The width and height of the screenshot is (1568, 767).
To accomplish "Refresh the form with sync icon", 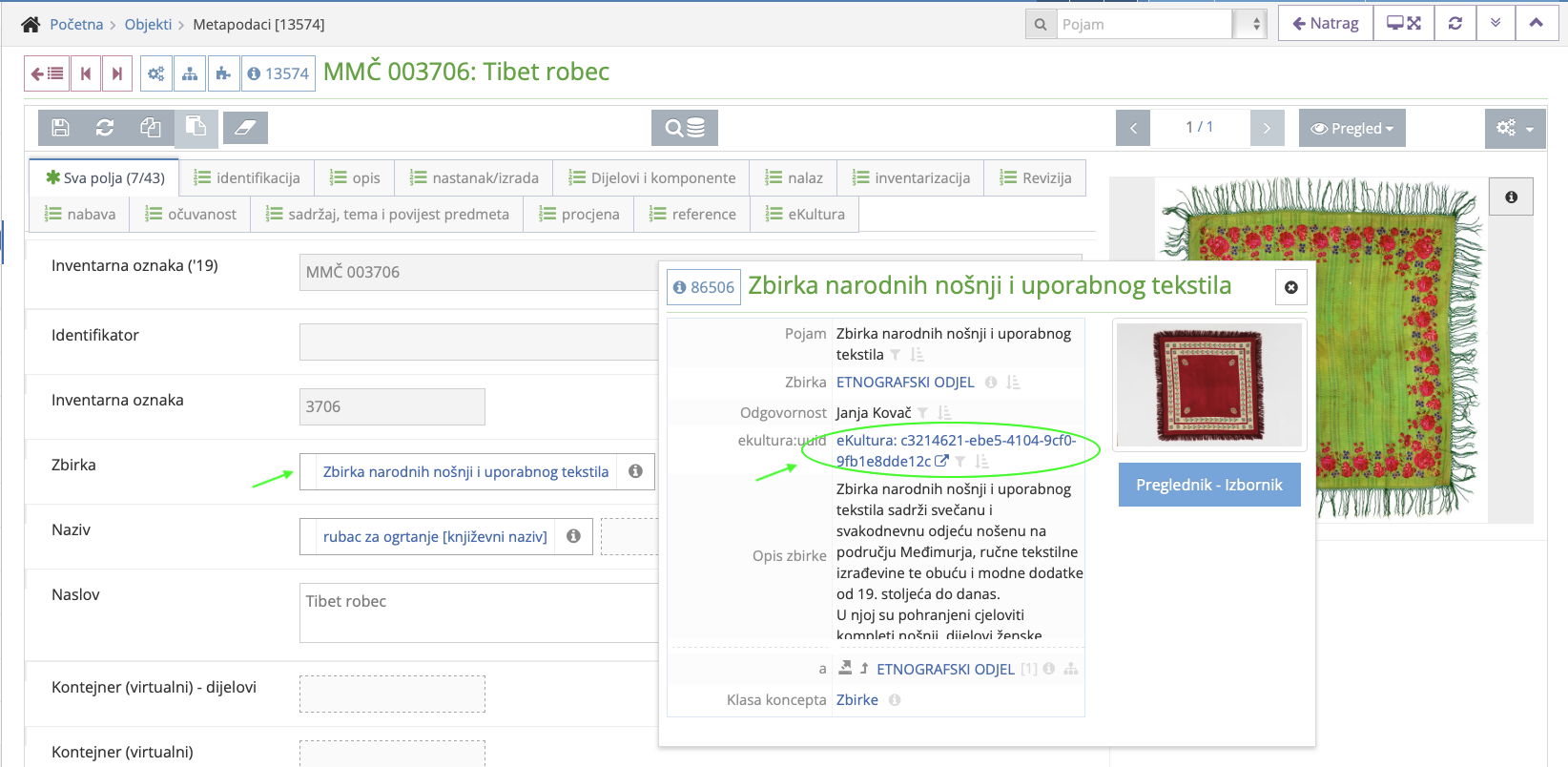I will pos(105,128).
